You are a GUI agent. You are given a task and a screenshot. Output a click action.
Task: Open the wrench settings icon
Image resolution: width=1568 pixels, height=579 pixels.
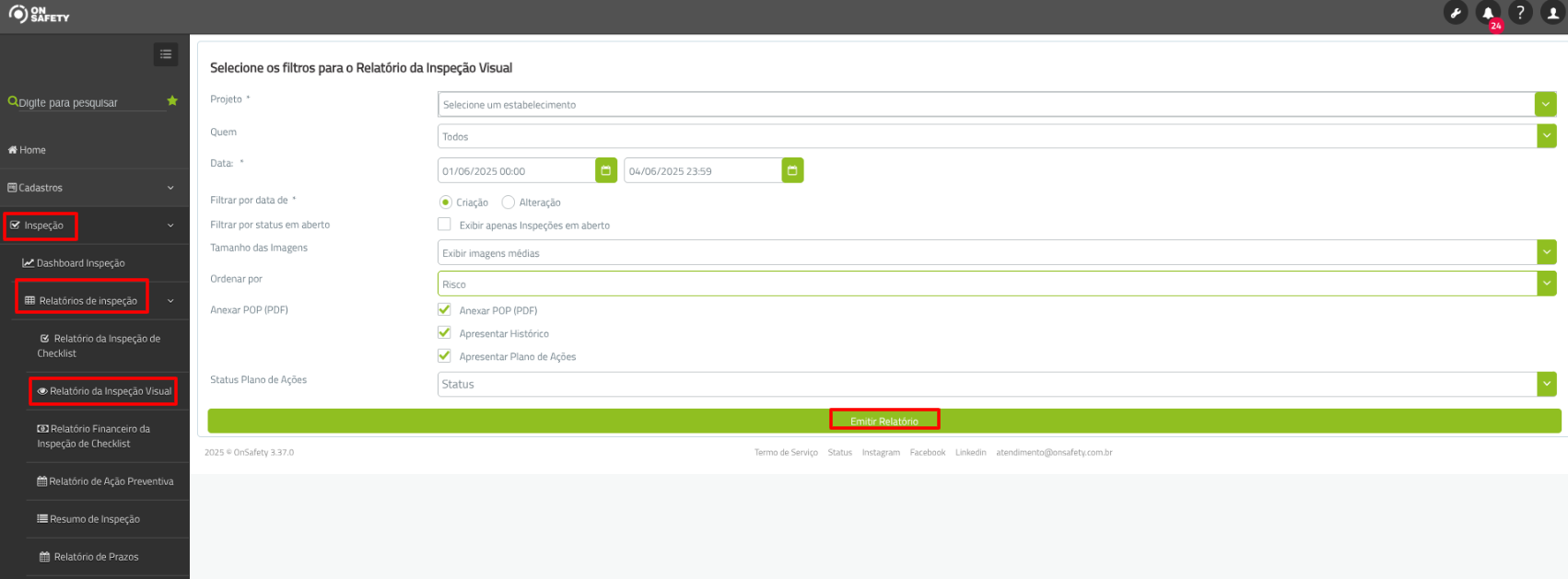point(1456,13)
